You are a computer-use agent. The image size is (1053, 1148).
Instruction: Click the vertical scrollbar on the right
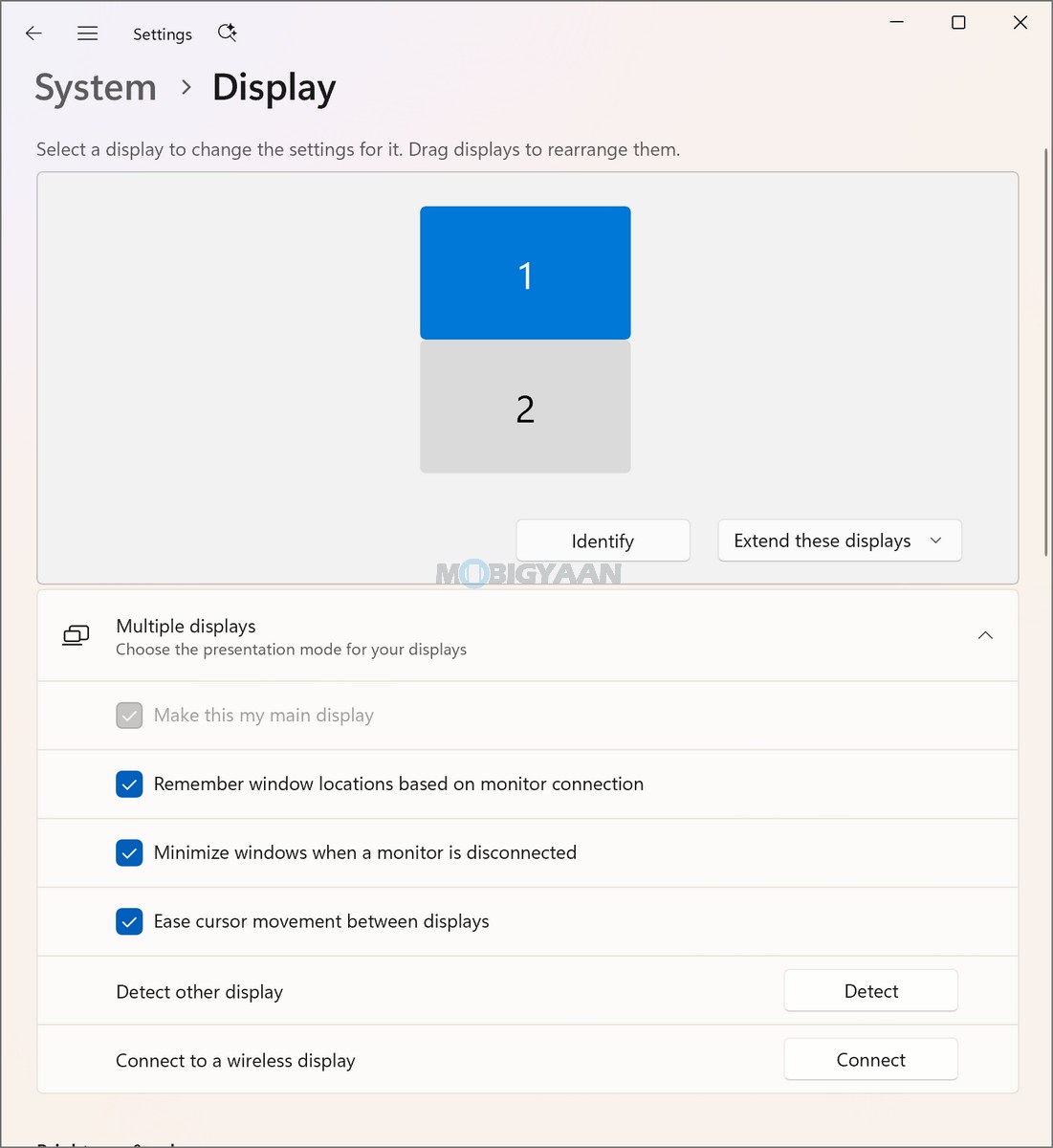click(x=1045, y=352)
